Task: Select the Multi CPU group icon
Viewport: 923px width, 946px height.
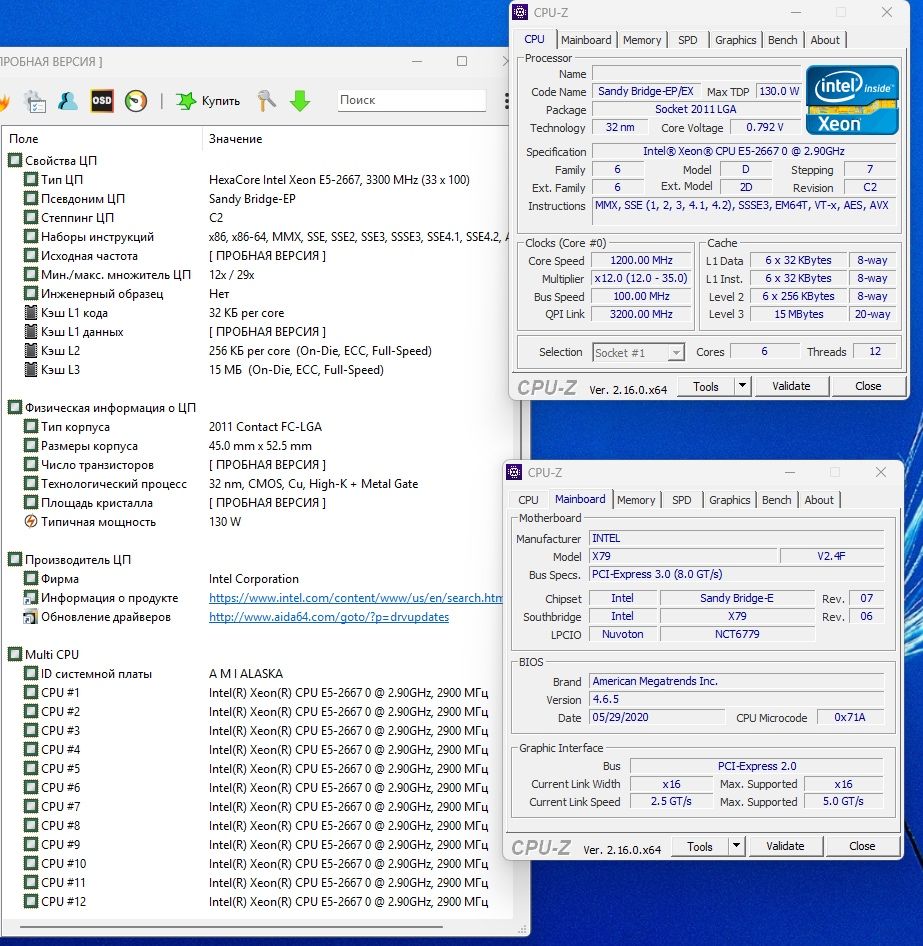Action: pos(15,655)
